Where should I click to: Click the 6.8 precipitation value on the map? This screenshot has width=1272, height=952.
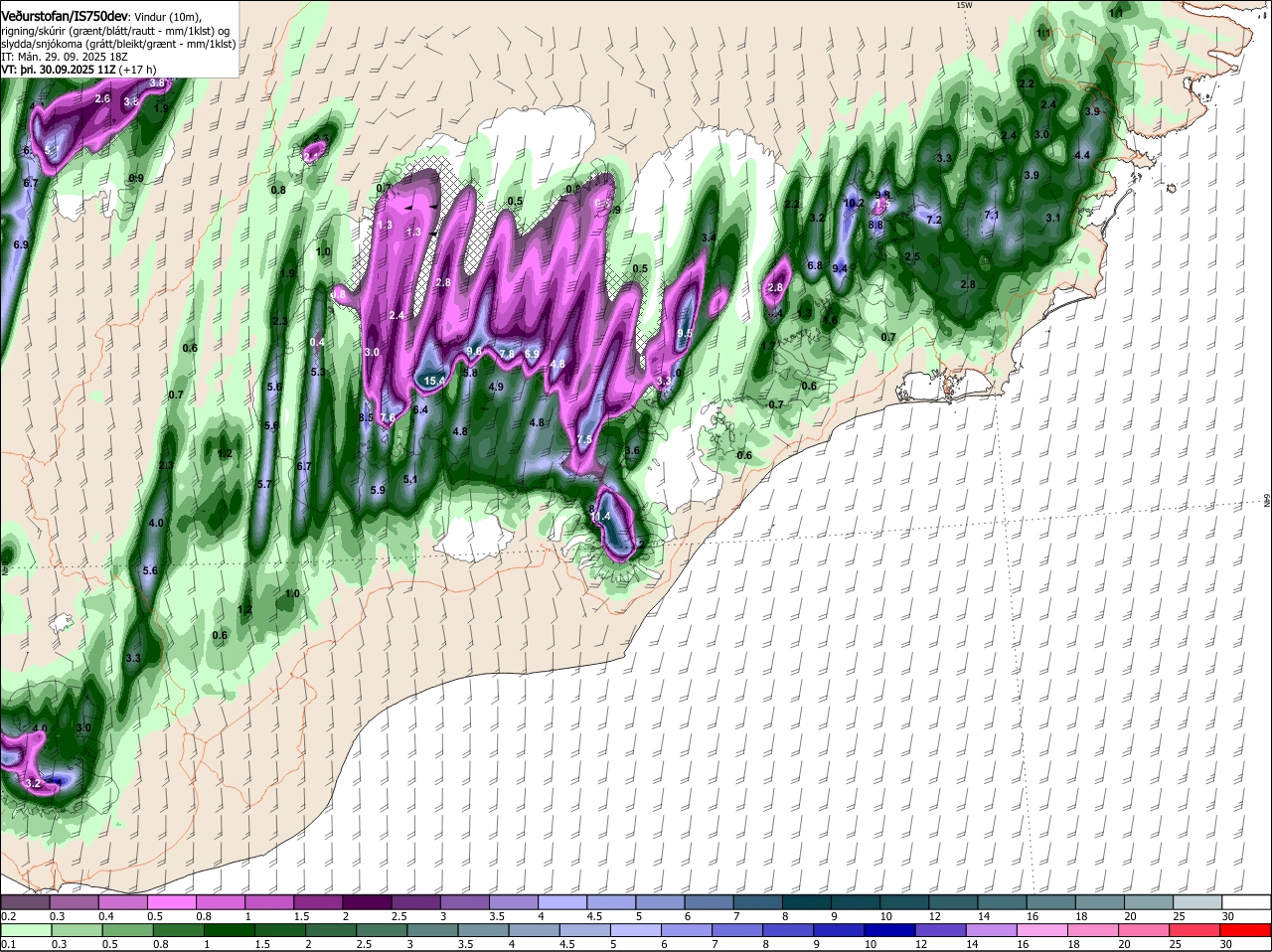(815, 265)
